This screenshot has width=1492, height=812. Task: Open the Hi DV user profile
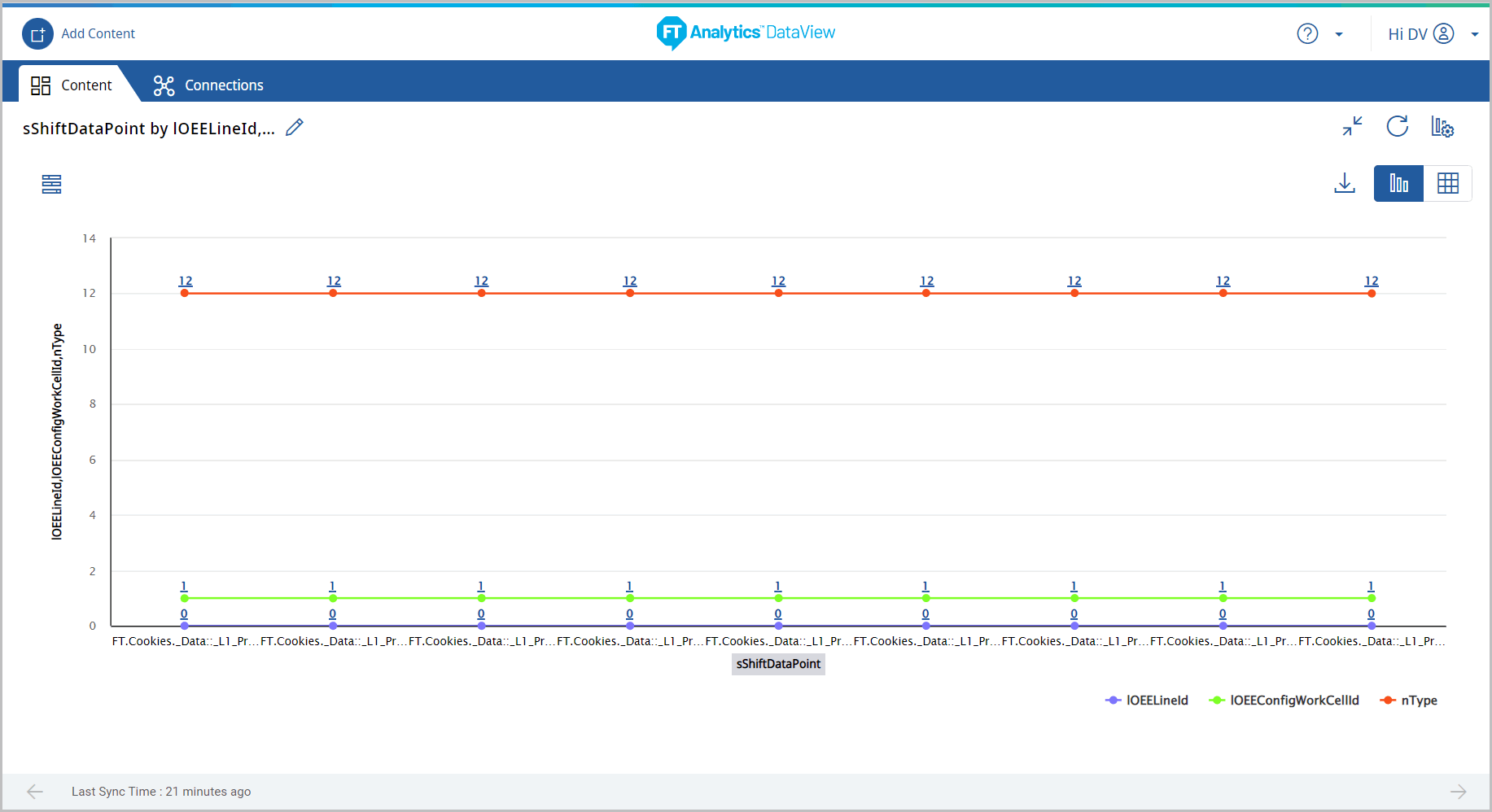[x=1420, y=34]
